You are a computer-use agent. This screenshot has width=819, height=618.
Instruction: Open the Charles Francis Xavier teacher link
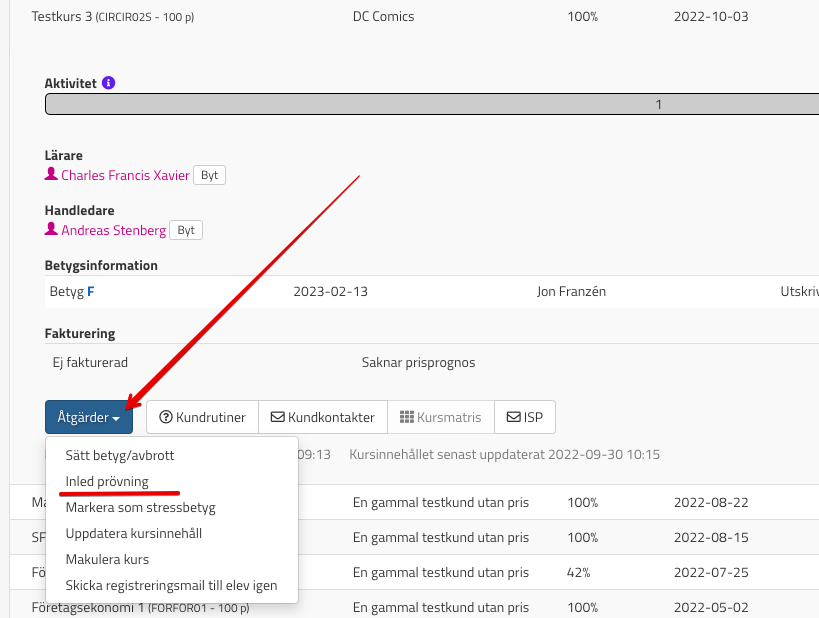125,175
